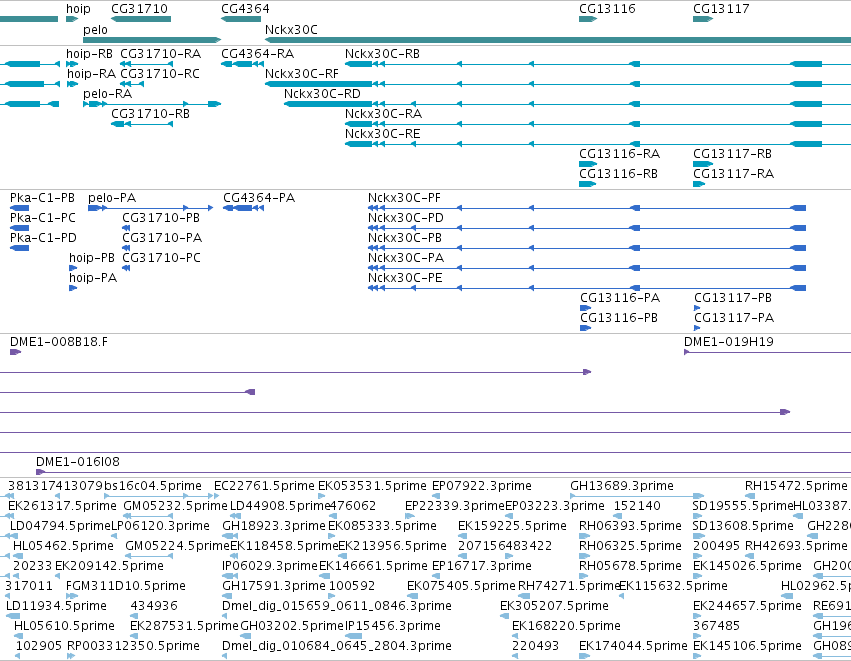Select the Nckx30C gene label
This screenshot has width=851, height=661.
point(291,30)
